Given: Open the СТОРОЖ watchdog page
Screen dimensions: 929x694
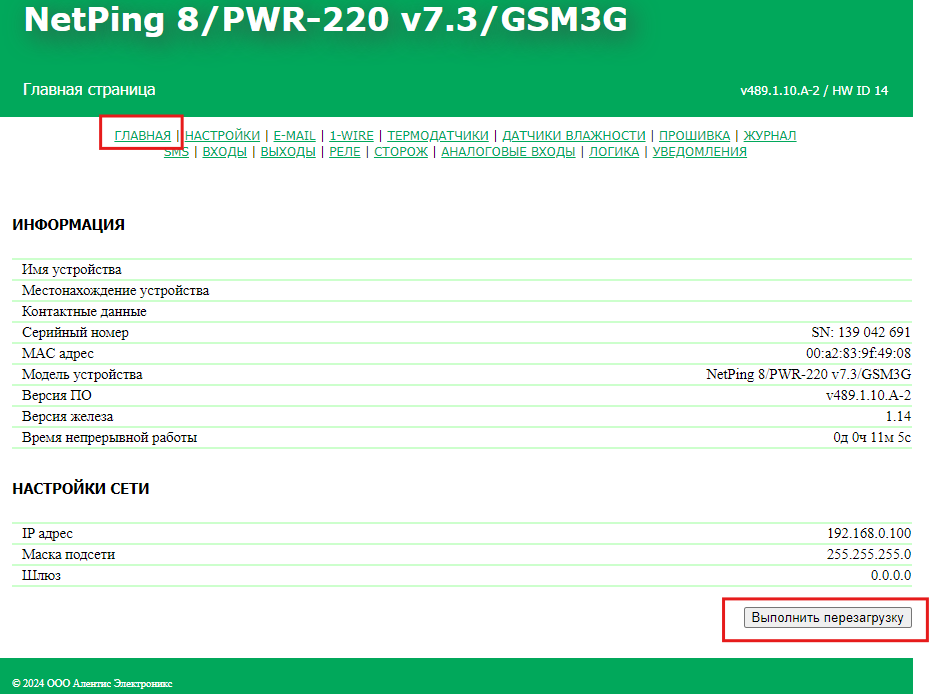Looking at the screenshot, I should pos(401,152).
